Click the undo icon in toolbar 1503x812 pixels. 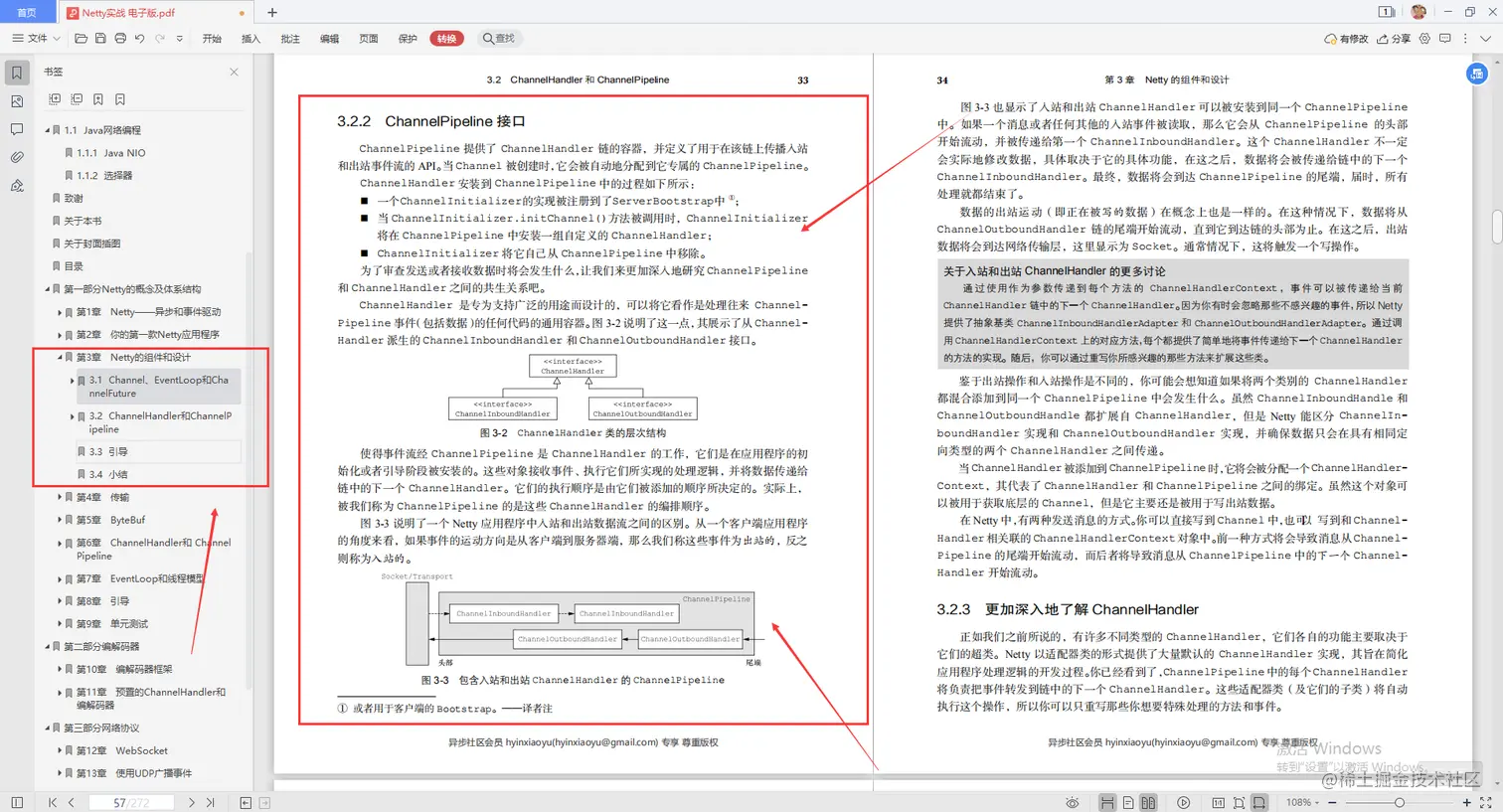pos(139,38)
